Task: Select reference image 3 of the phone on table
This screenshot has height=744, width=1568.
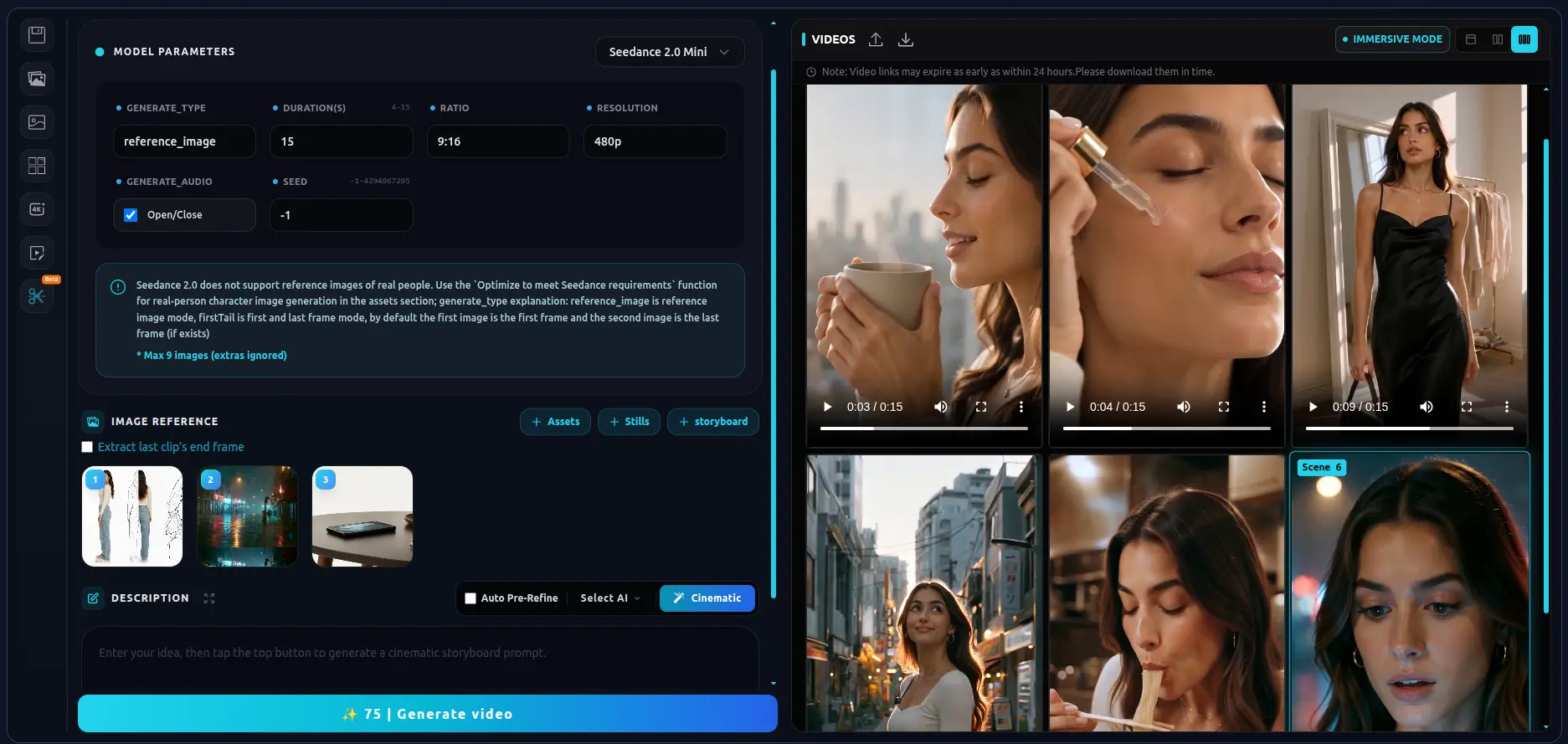Action: (x=362, y=516)
